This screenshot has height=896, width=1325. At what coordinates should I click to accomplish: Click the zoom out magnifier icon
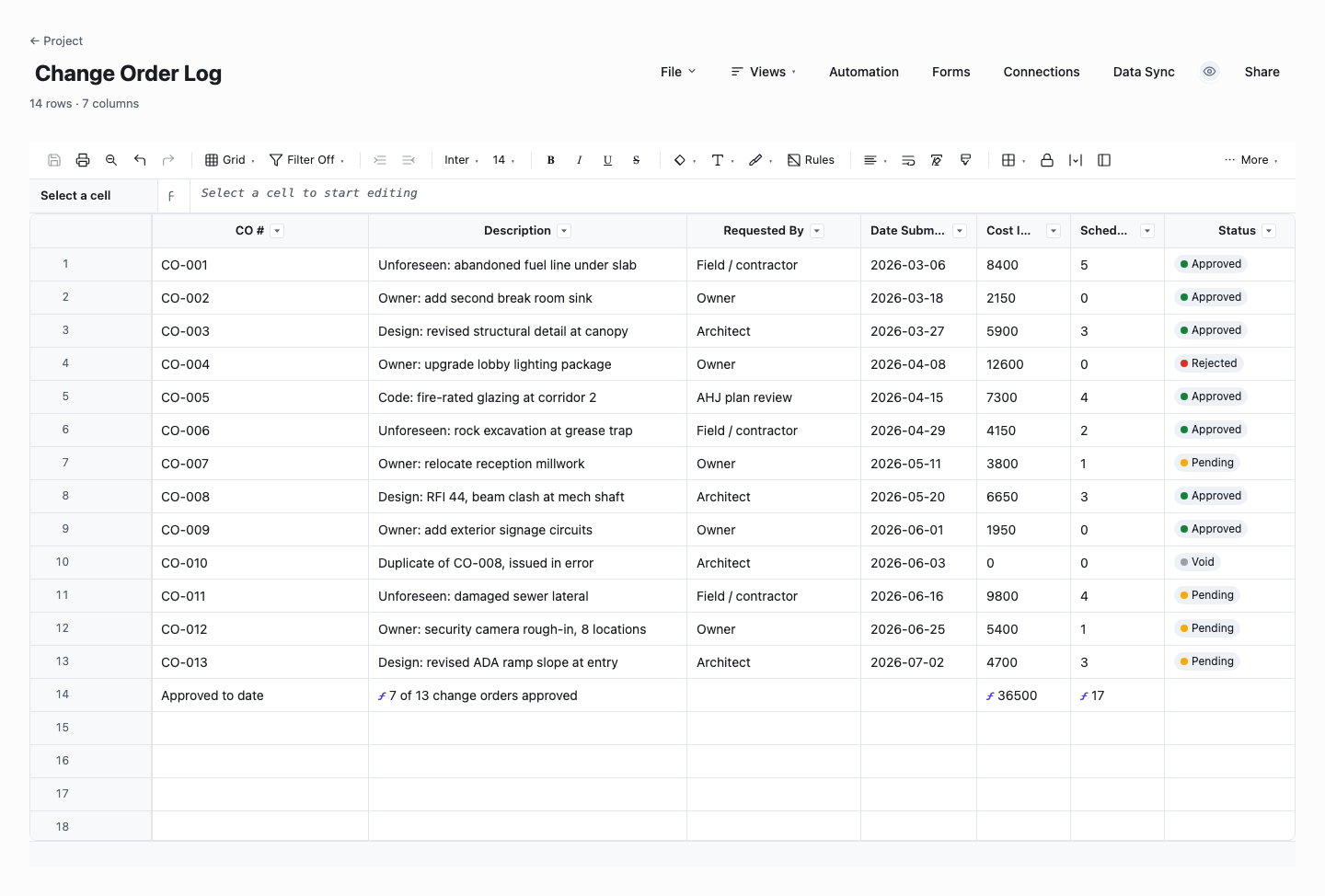click(x=111, y=160)
